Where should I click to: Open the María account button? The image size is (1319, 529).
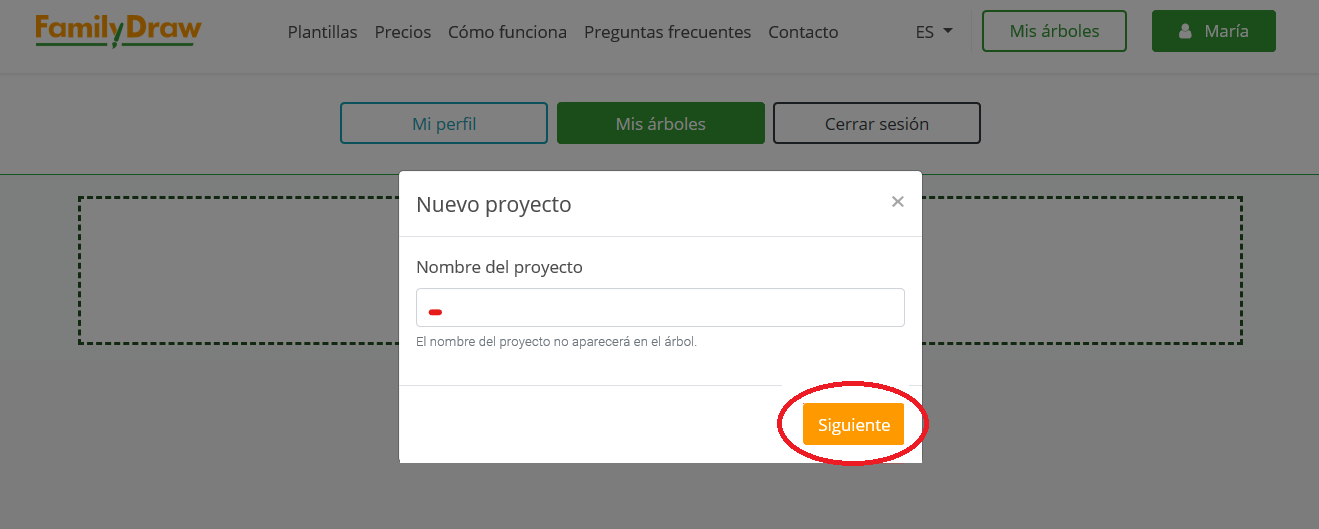(1213, 31)
